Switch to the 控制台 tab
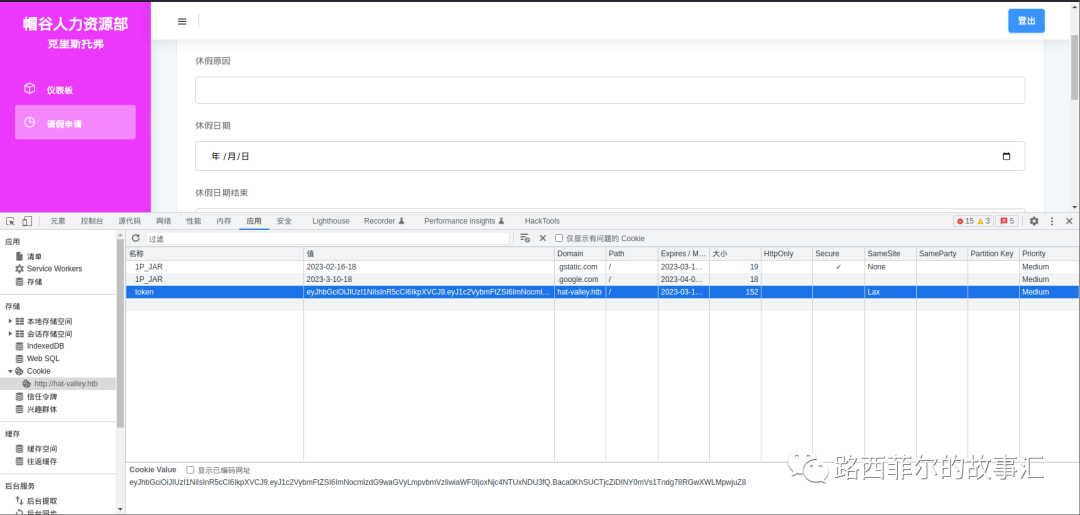This screenshot has width=1080, height=515. pyautogui.click(x=92, y=221)
